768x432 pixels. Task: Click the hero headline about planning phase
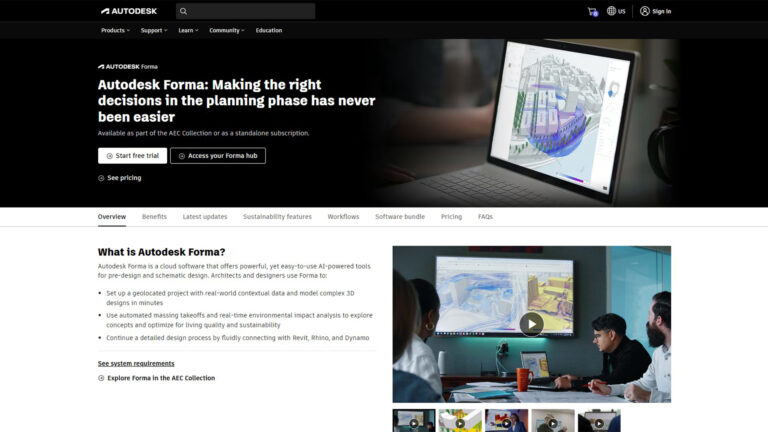point(237,100)
